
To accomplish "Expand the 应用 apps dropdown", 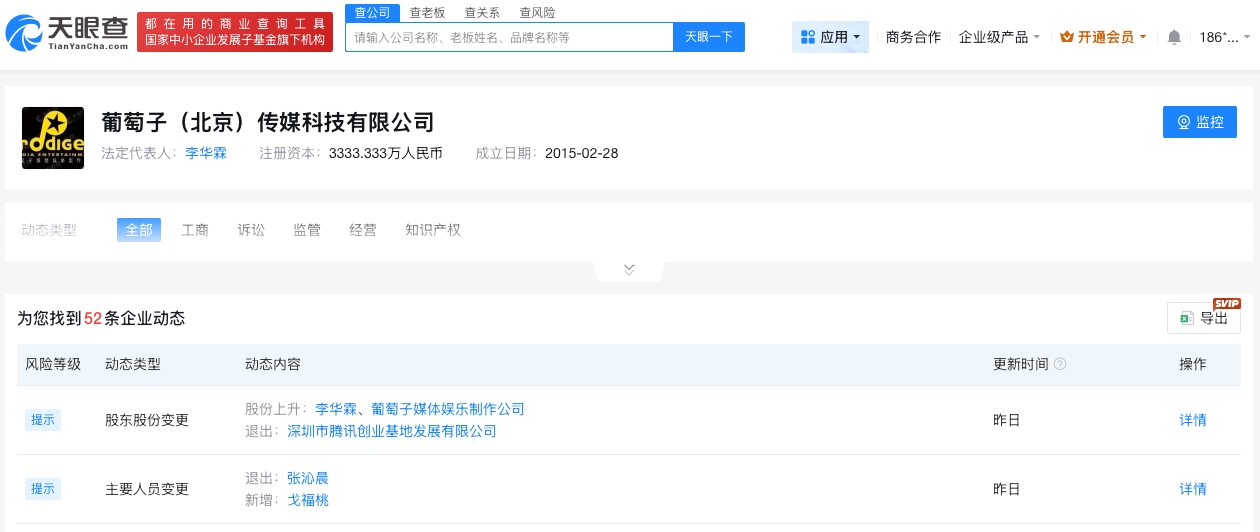I will [x=830, y=37].
